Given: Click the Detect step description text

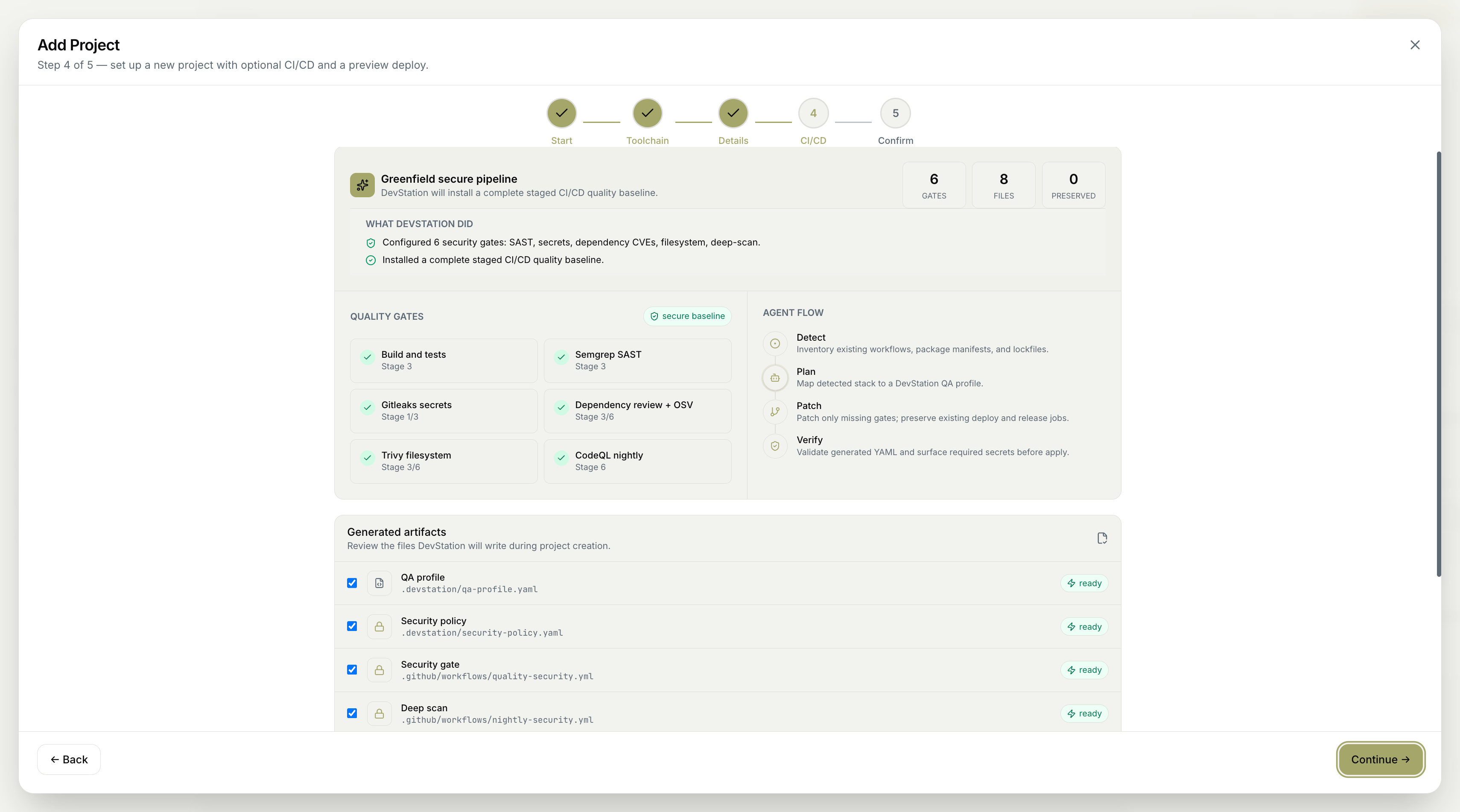Looking at the screenshot, I should pos(922,350).
